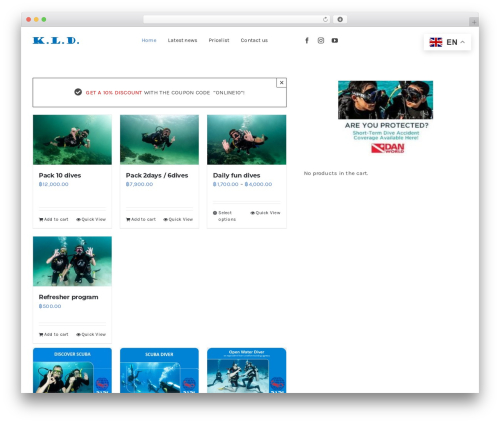Click the ฿7,900.00 price
The image size is (500, 423).
point(139,184)
